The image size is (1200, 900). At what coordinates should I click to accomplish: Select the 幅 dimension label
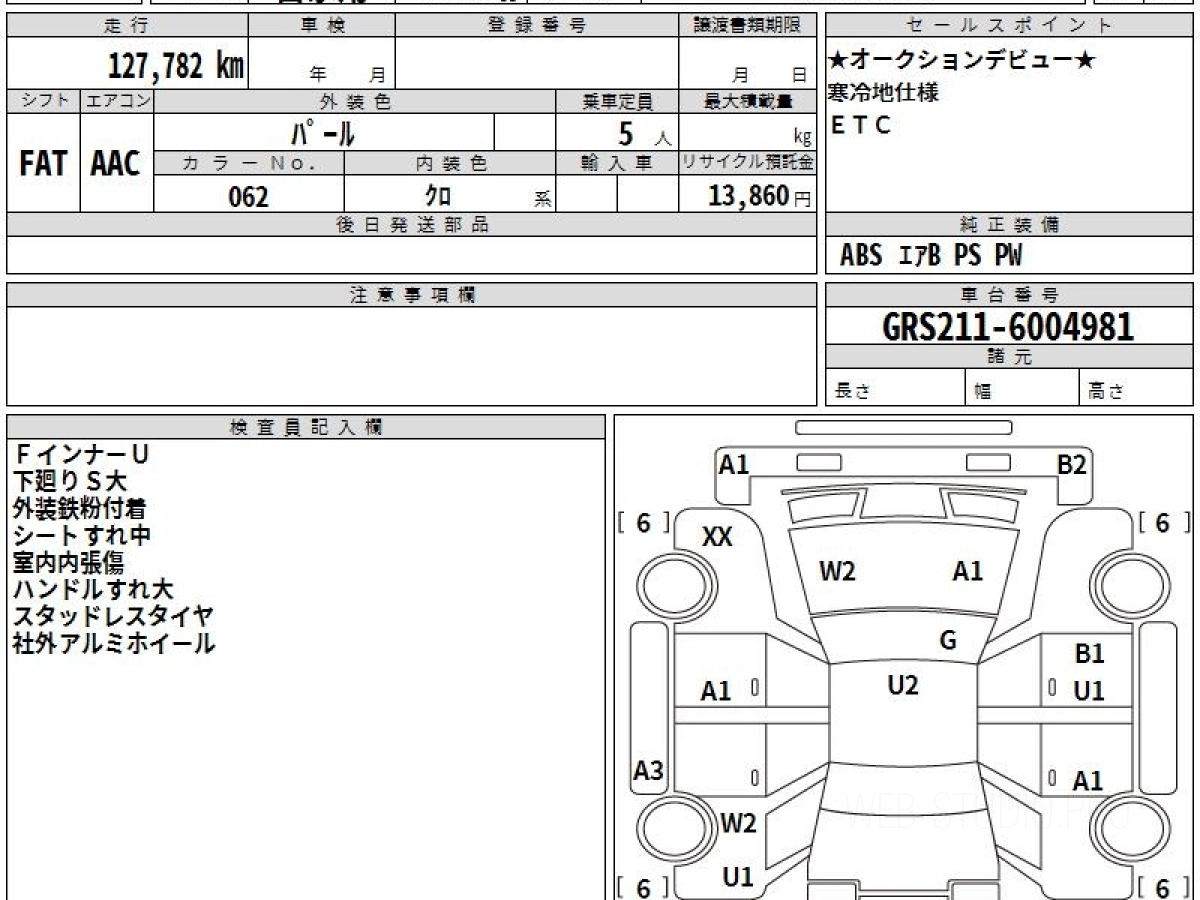point(983,392)
